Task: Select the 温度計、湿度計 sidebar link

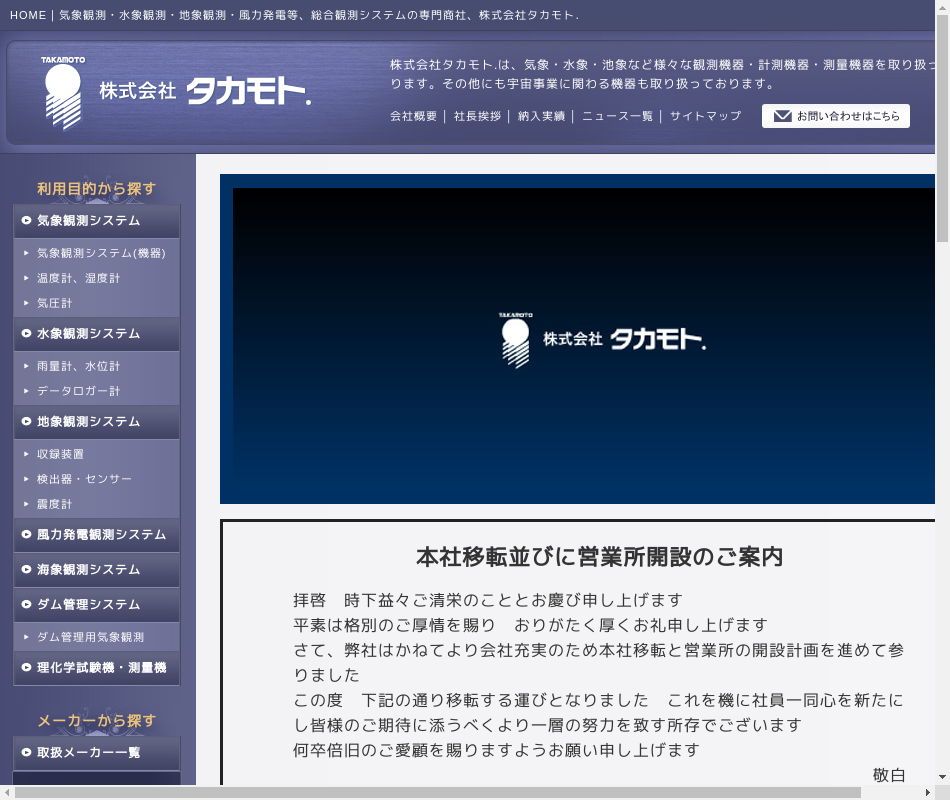Action: pos(78,278)
